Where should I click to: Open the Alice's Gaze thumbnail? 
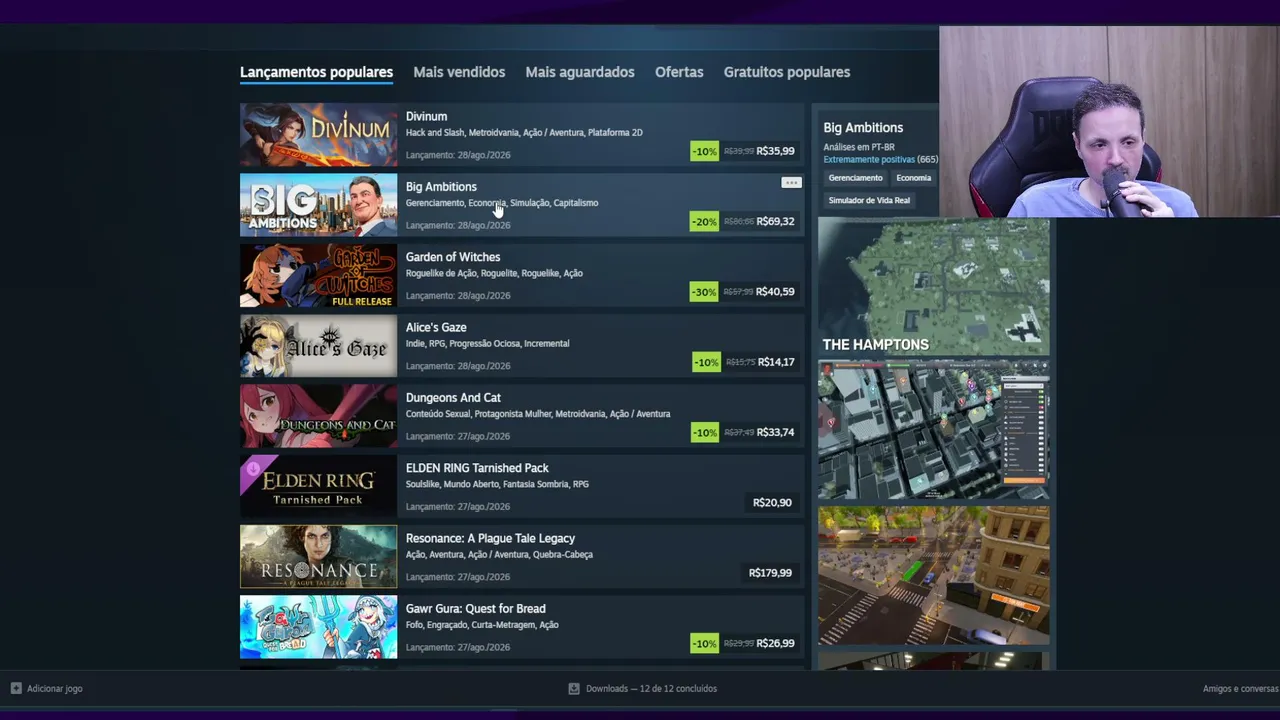318,346
